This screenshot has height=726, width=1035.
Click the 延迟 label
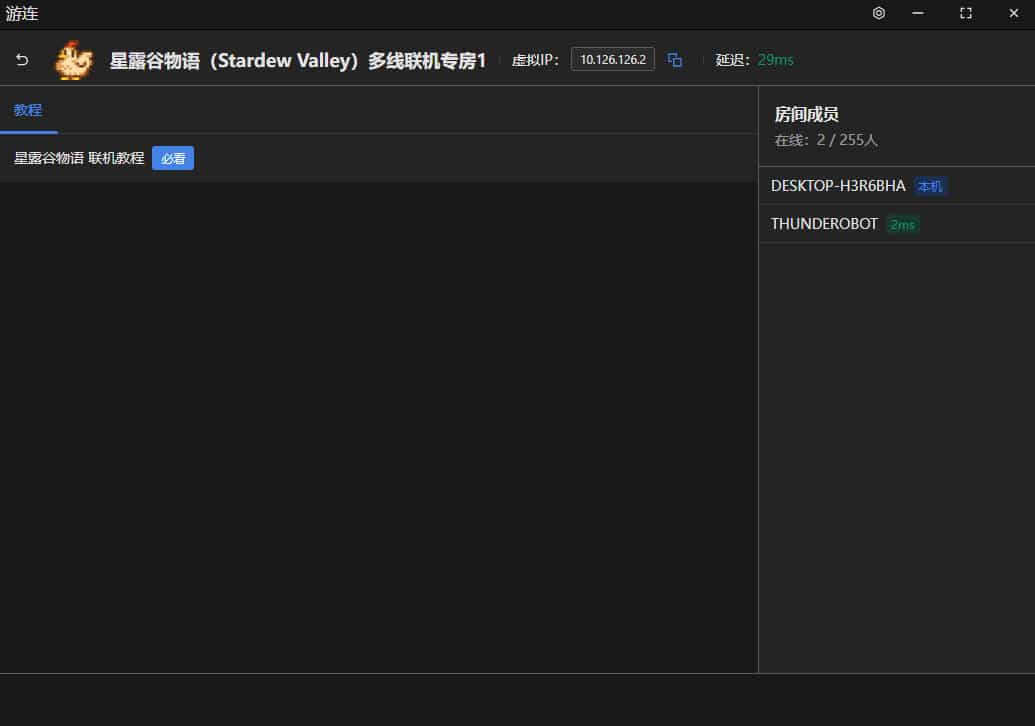(733, 60)
